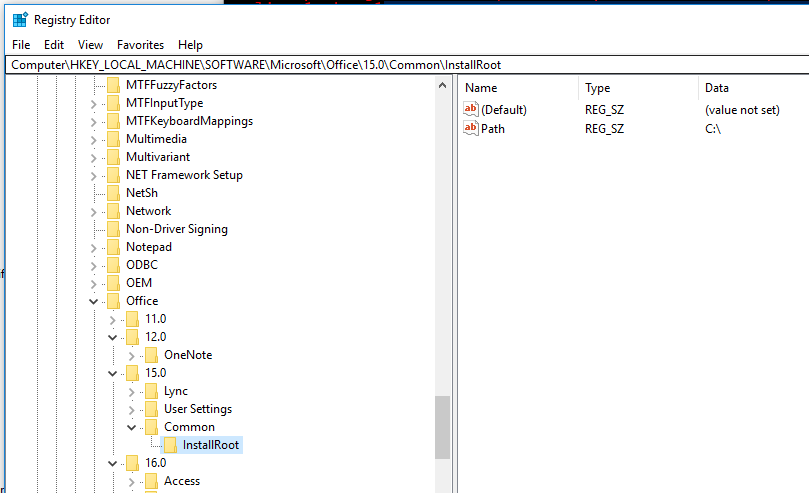This screenshot has height=493, width=809.
Task: Open the View menu
Action: 90,45
